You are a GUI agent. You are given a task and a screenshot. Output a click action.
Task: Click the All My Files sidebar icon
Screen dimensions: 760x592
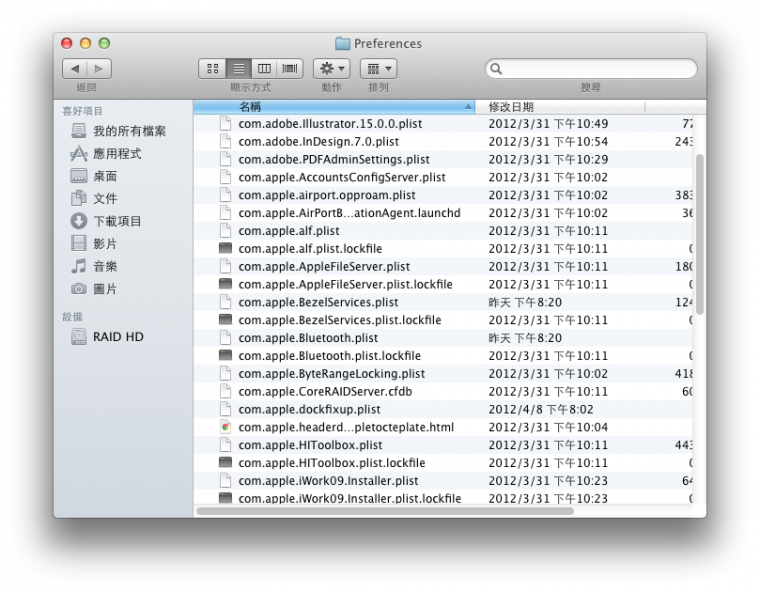(x=79, y=131)
